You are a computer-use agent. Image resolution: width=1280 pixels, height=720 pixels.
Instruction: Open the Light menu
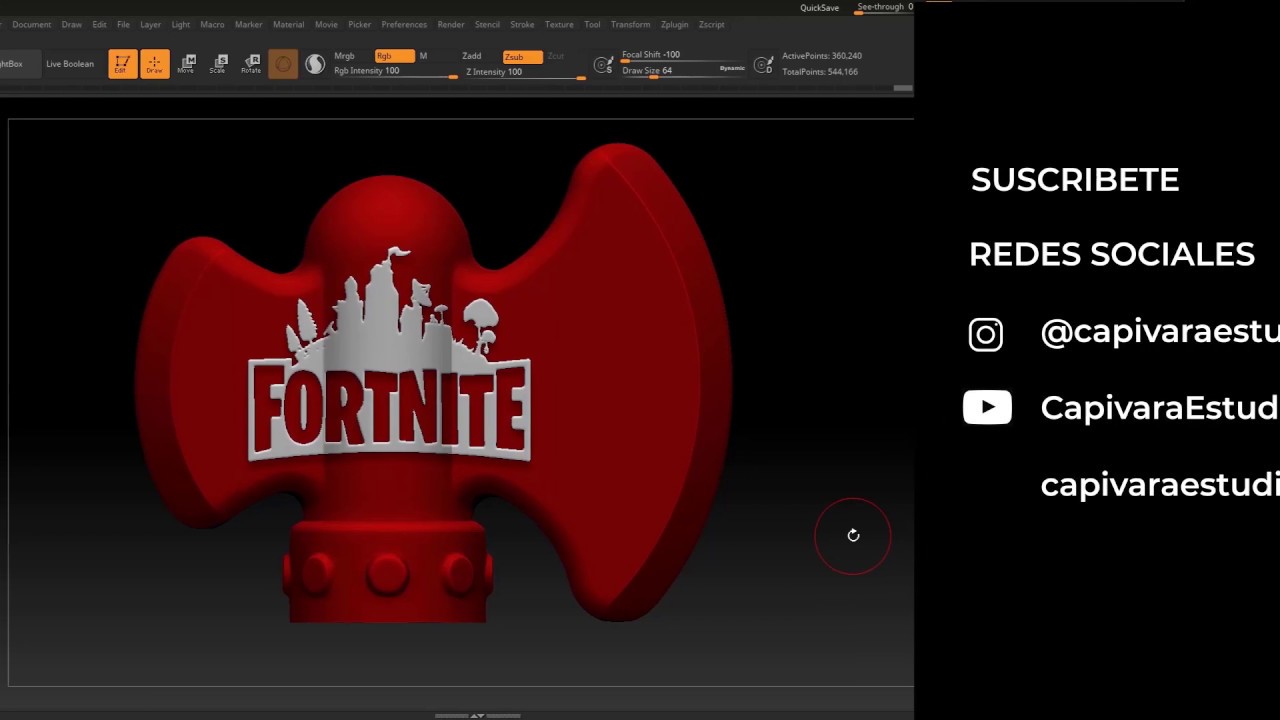click(x=180, y=24)
